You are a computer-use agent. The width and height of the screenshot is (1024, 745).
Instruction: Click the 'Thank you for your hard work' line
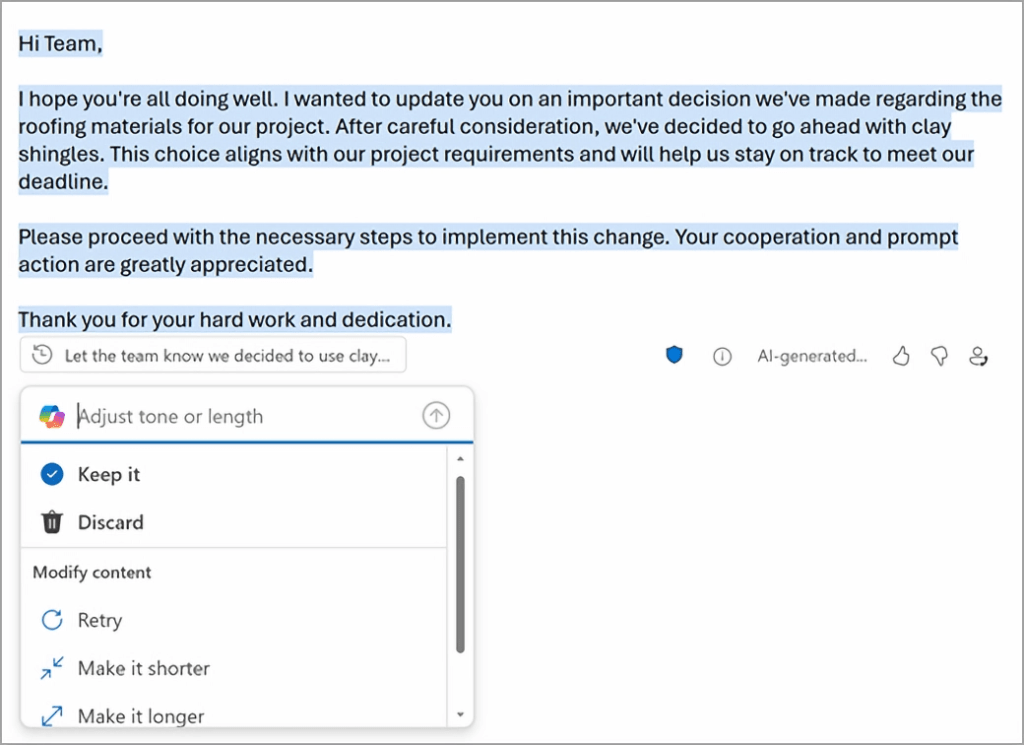pos(234,320)
